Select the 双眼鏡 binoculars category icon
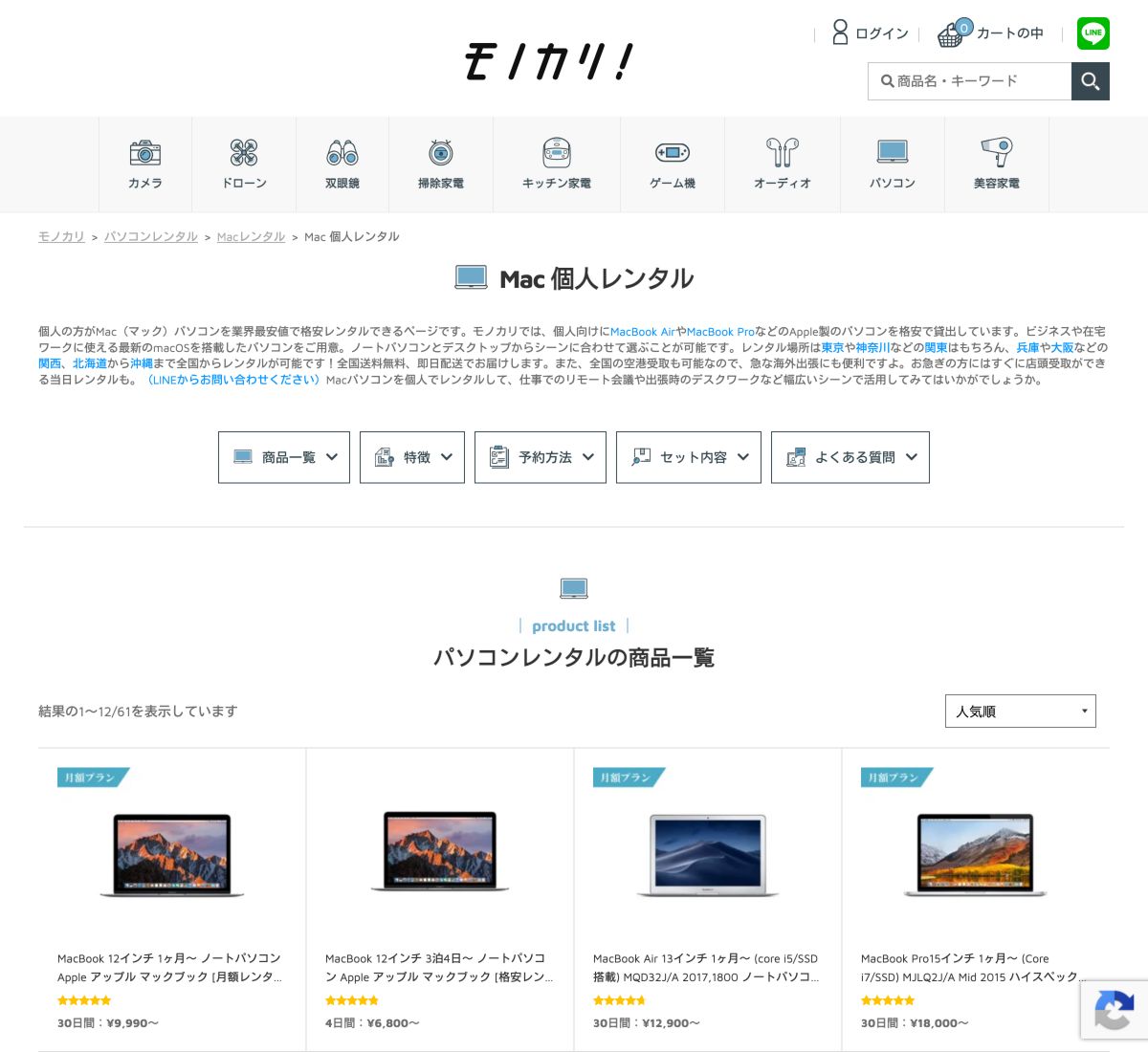Viewport: 1148px width, 1052px height. (x=342, y=153)
